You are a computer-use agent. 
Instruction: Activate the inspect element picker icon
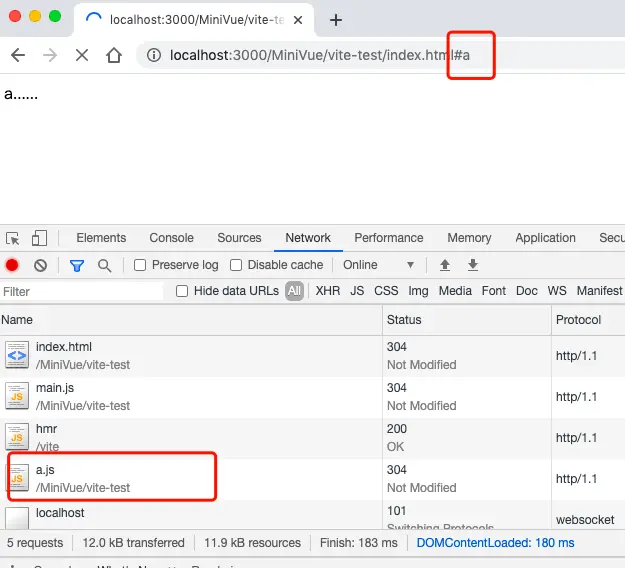point(13,238)
